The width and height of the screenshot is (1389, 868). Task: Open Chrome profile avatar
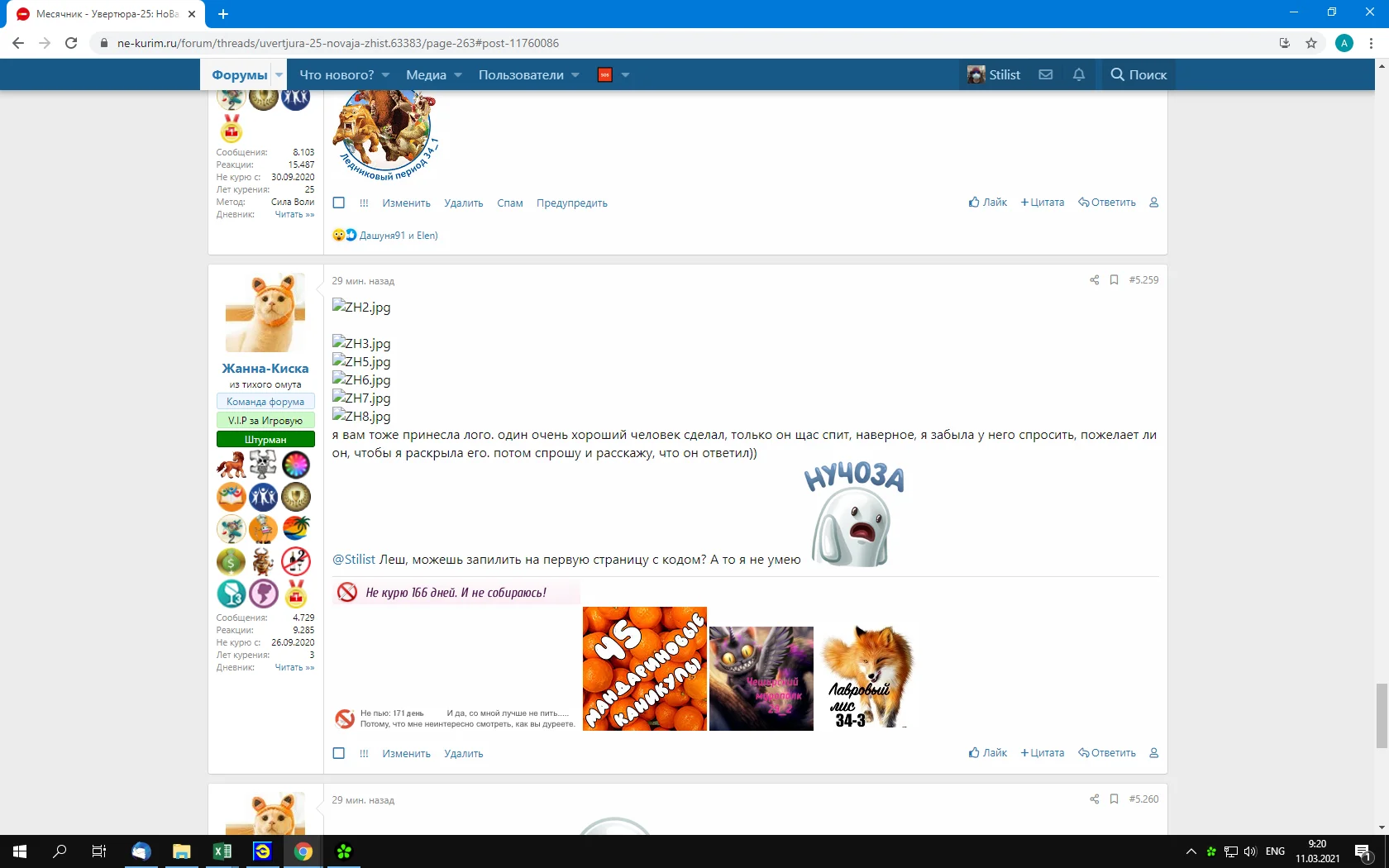tap(1344, 43)
